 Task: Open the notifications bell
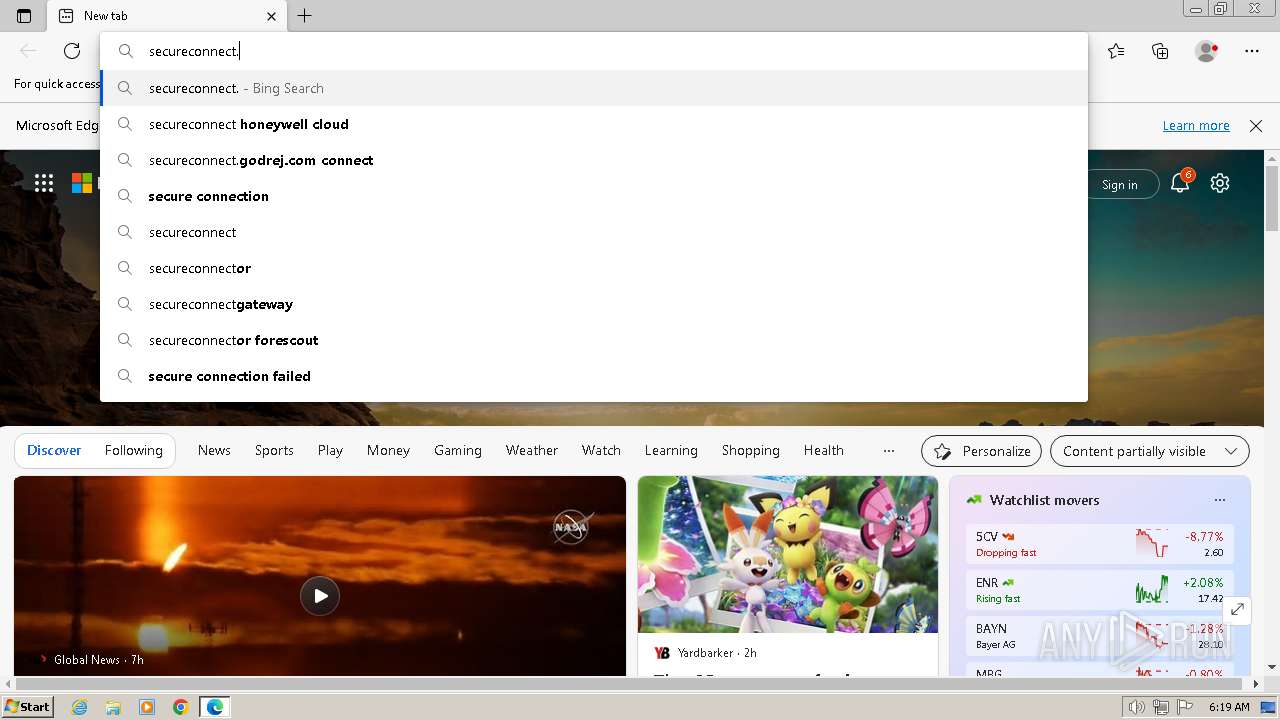tap(1181, 182)
